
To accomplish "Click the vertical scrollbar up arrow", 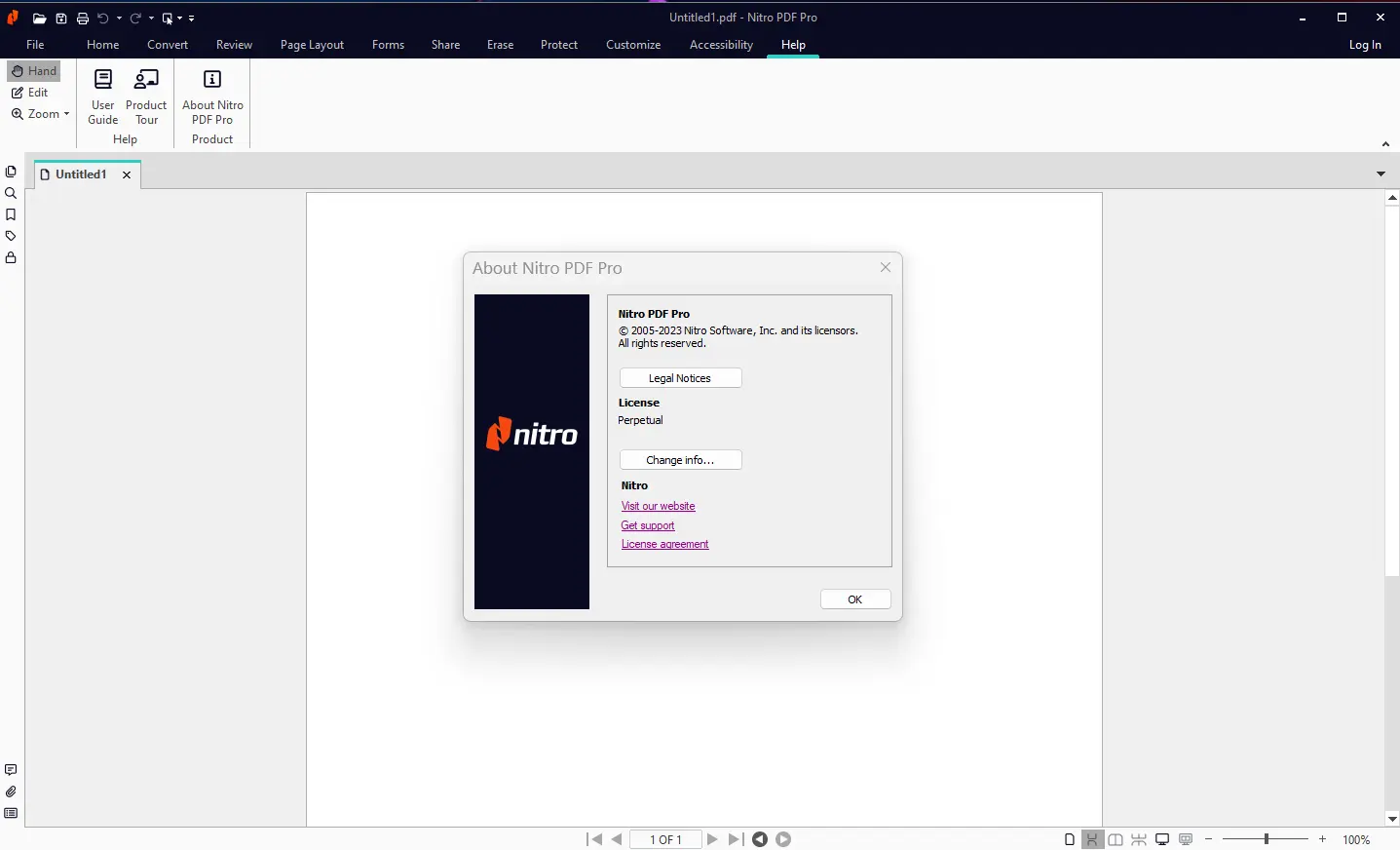I will pyautogui.click(x=1392, y=198).
